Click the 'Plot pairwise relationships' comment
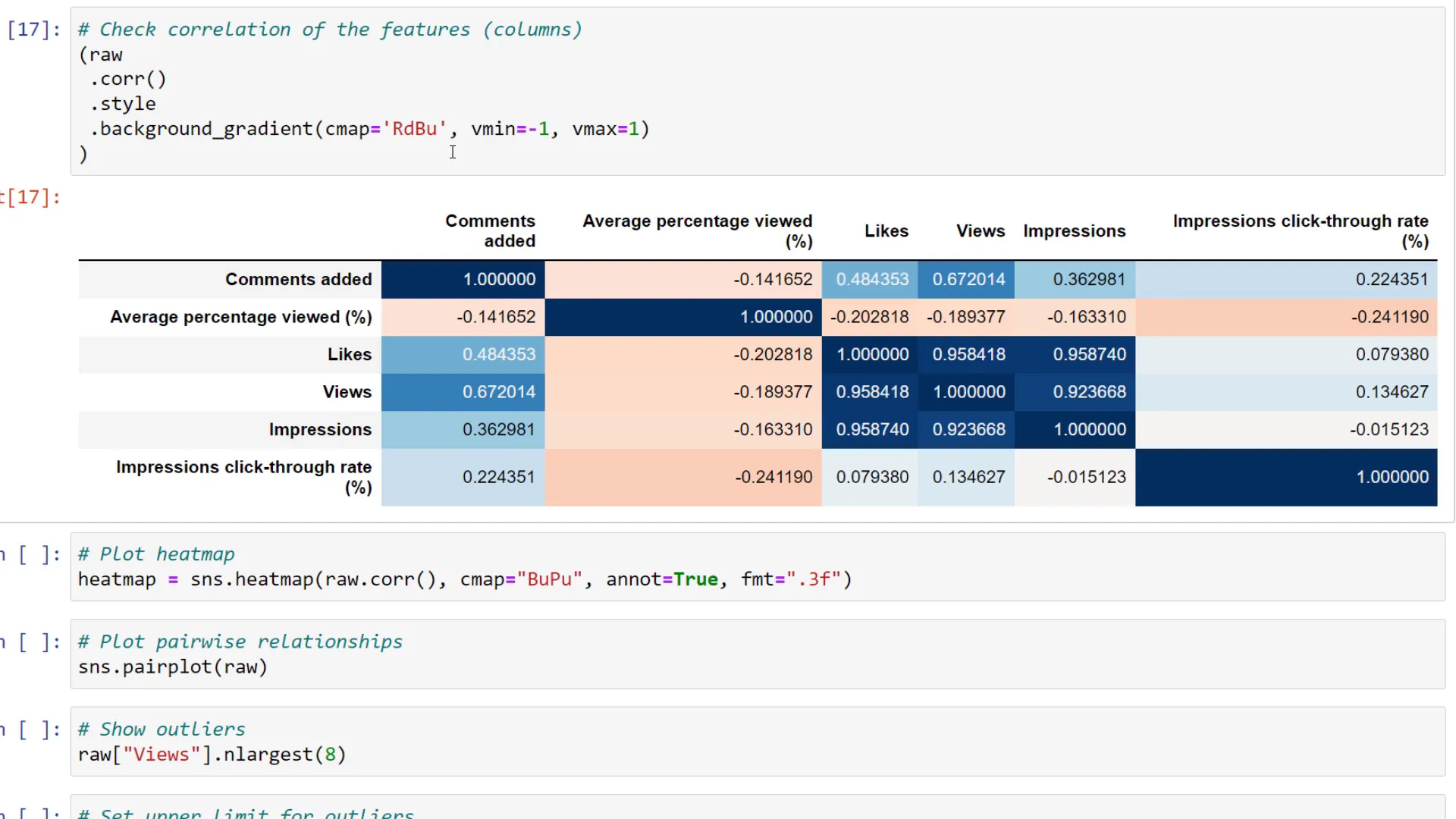 240,641
